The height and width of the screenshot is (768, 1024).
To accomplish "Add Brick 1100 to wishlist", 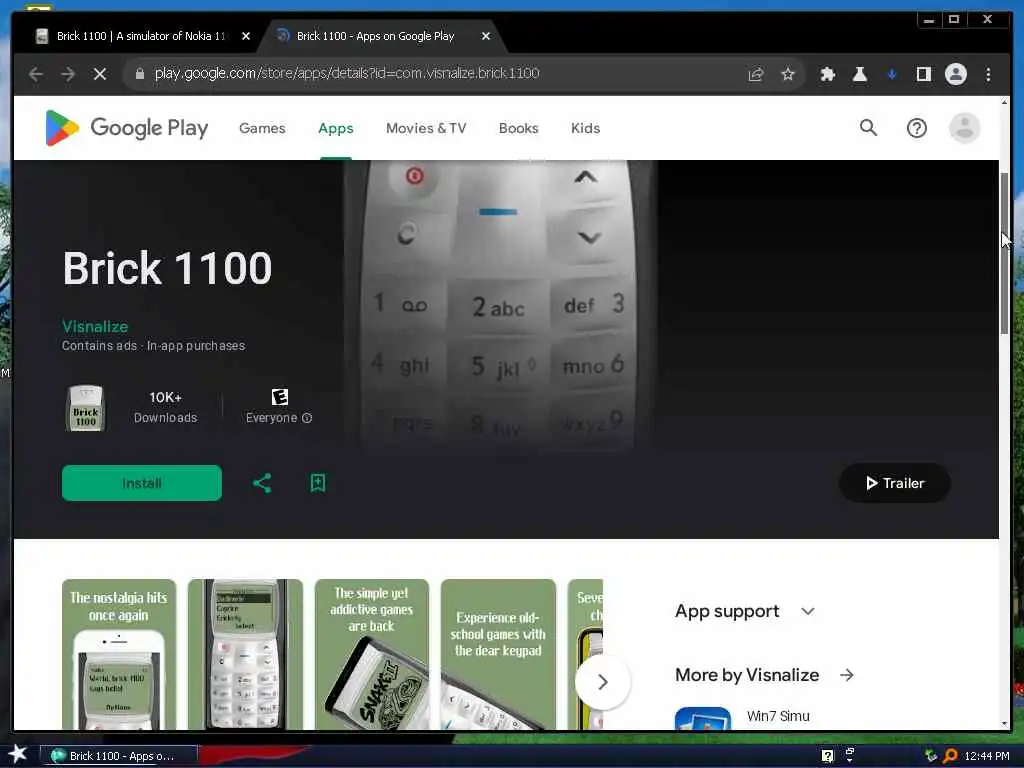I will (317, 483).
